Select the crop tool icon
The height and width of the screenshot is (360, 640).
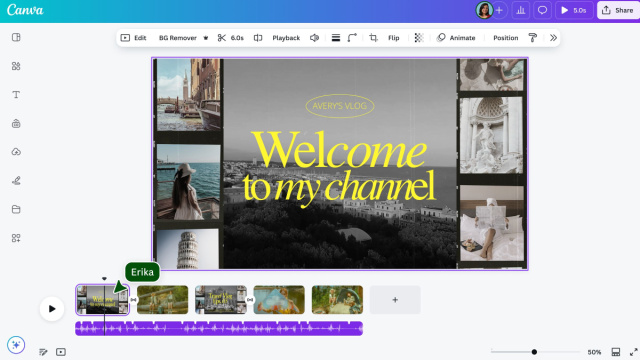tap(373, 38)
